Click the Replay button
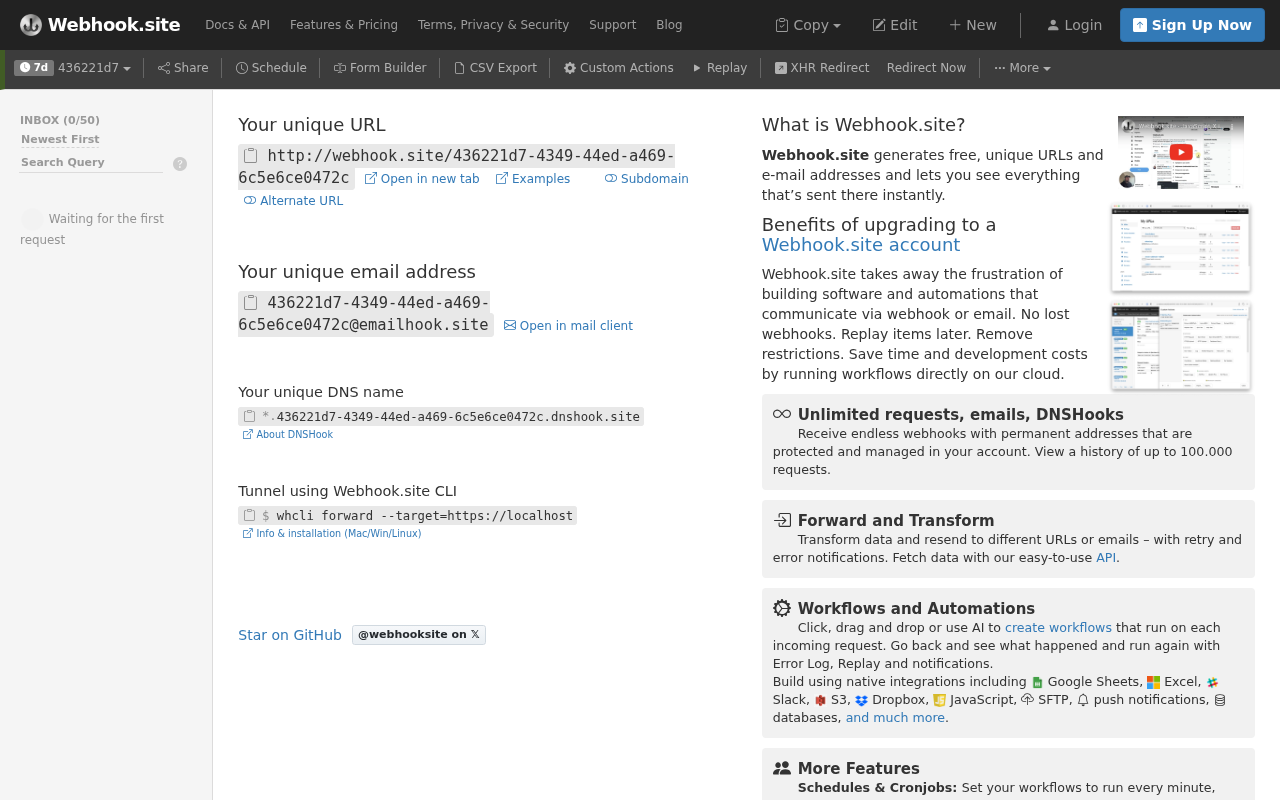 (719, 68)
